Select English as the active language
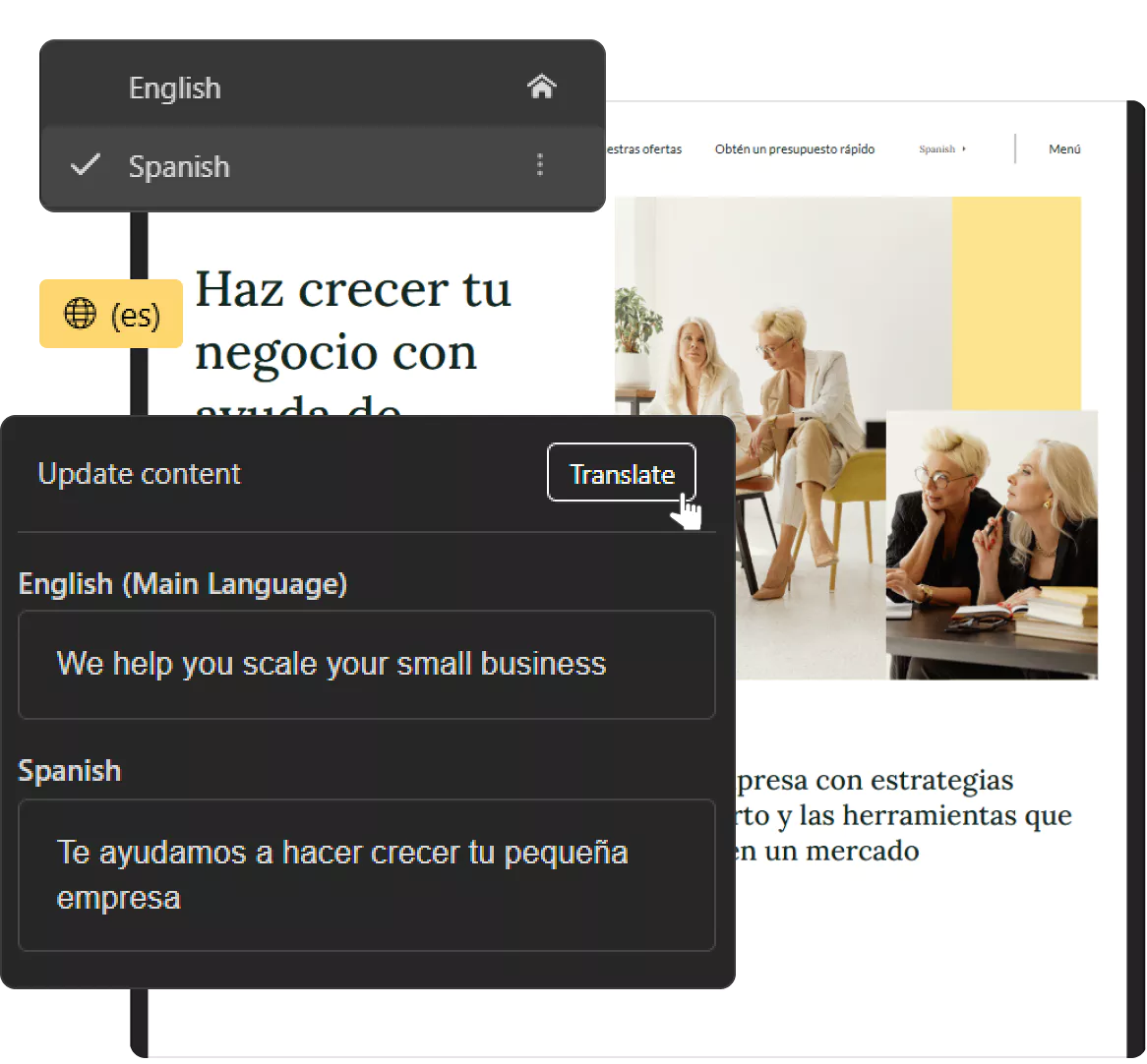 [x=174, y=87]
